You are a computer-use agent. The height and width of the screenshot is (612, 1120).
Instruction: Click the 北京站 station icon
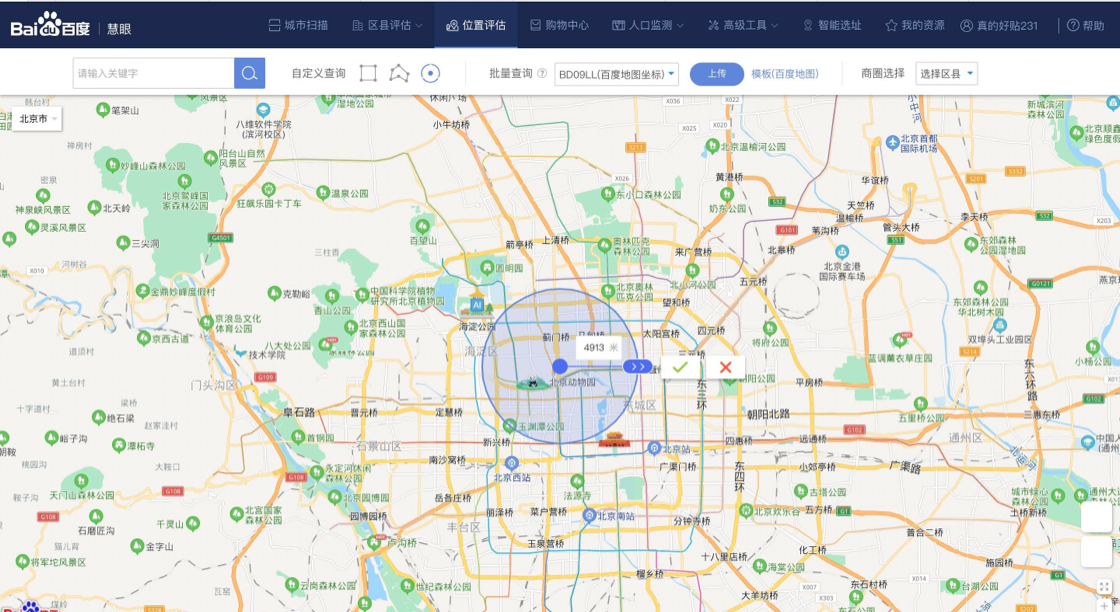[x=654, y=448]
